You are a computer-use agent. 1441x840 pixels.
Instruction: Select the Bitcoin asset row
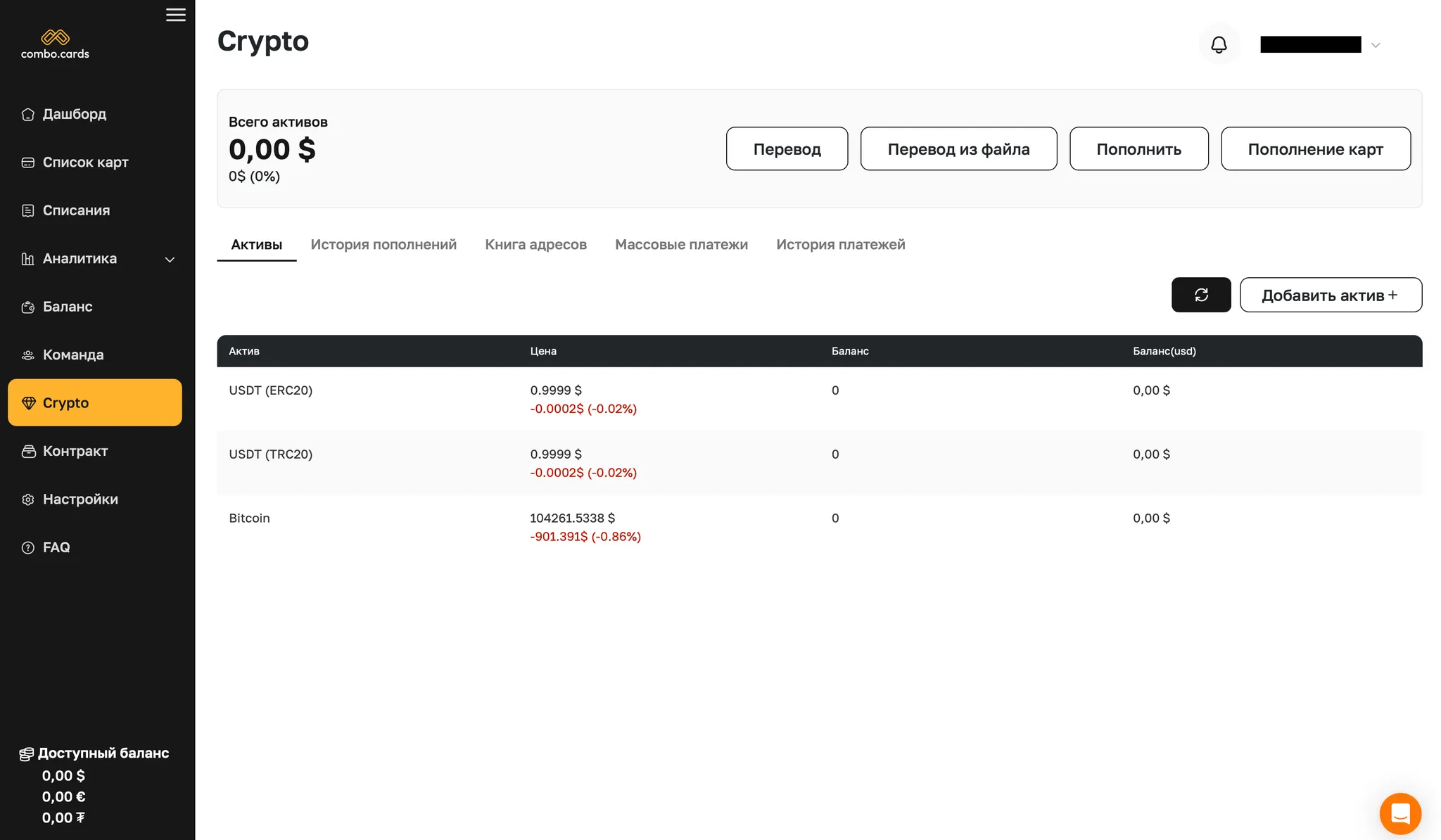pos(249,518)
